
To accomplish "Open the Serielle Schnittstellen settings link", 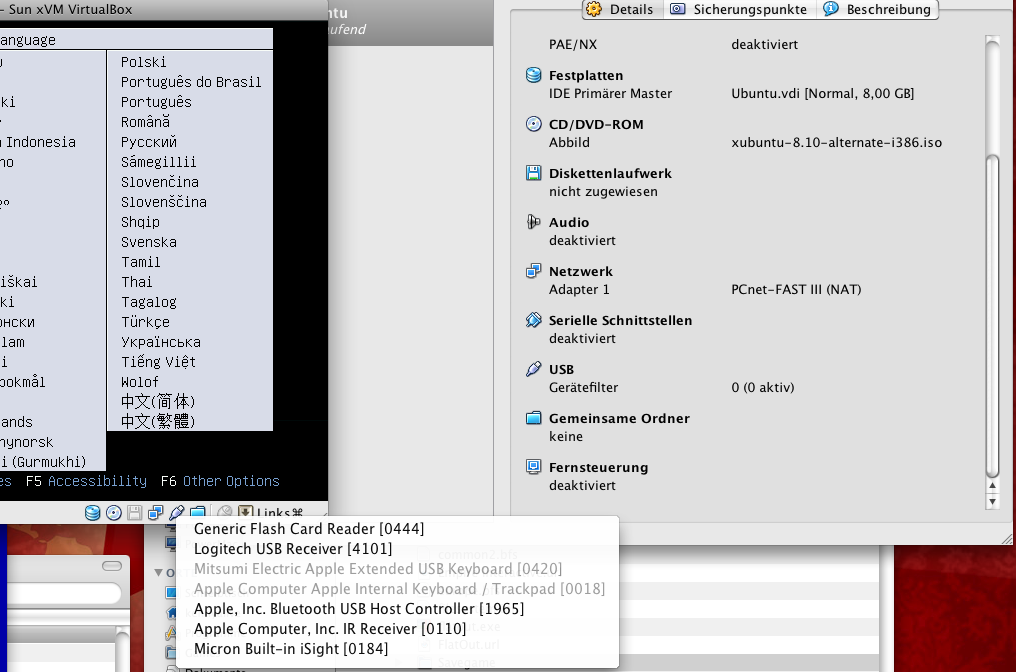I will (620, 320).
